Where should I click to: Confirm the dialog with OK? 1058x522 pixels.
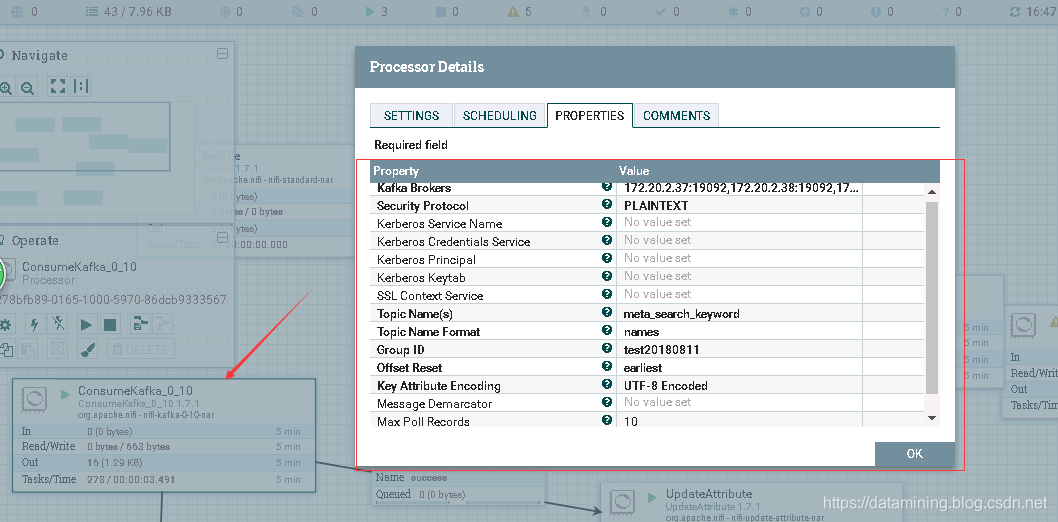tap(914, 454)
